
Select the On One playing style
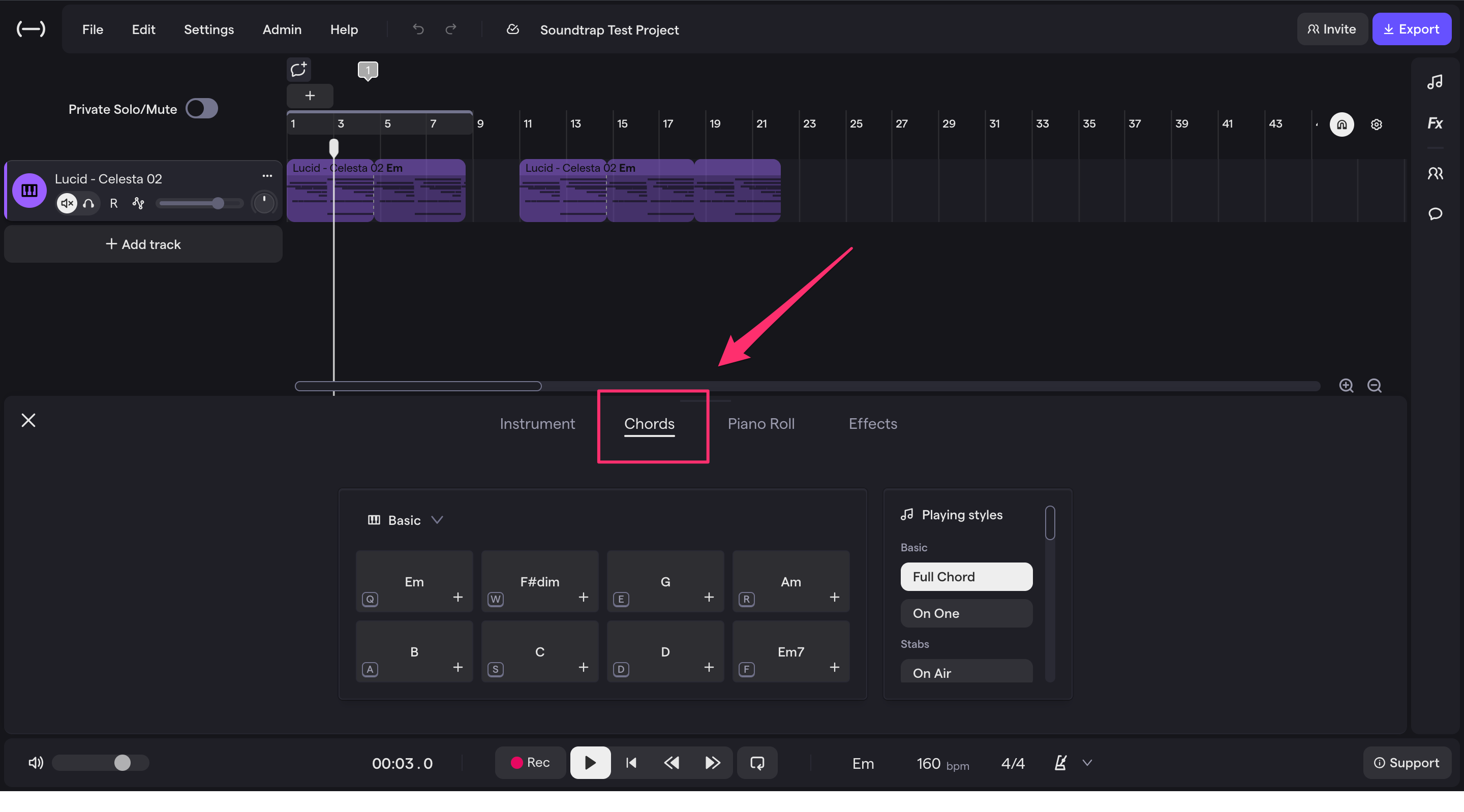(966, 613)
